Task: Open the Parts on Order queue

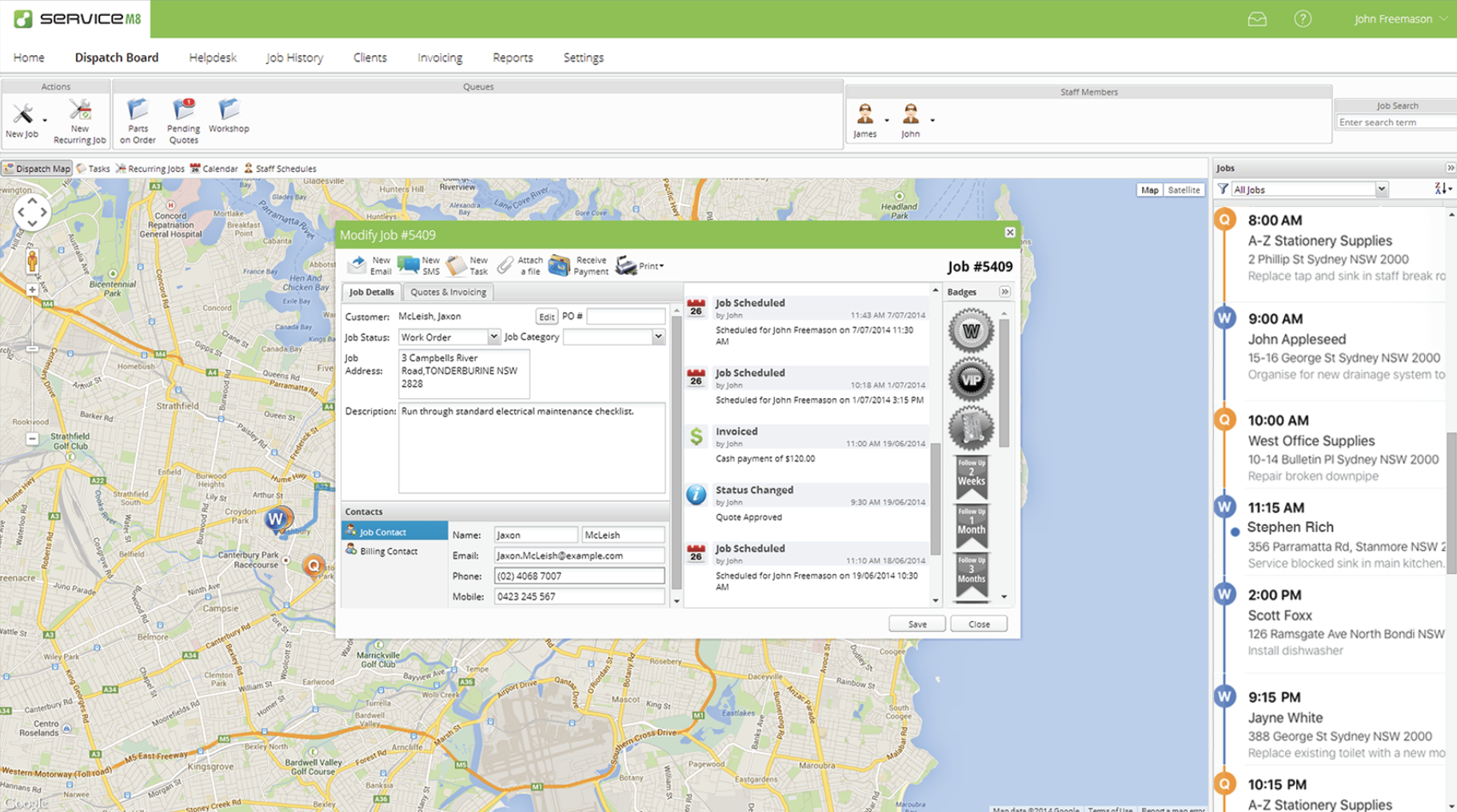Action: tap(138, 111)
